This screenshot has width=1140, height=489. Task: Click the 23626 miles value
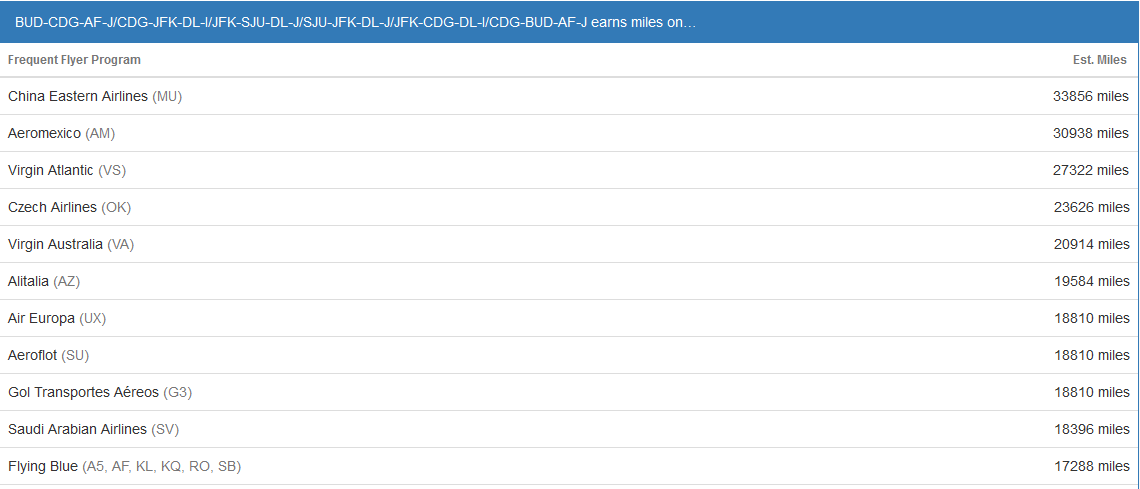1091,207
